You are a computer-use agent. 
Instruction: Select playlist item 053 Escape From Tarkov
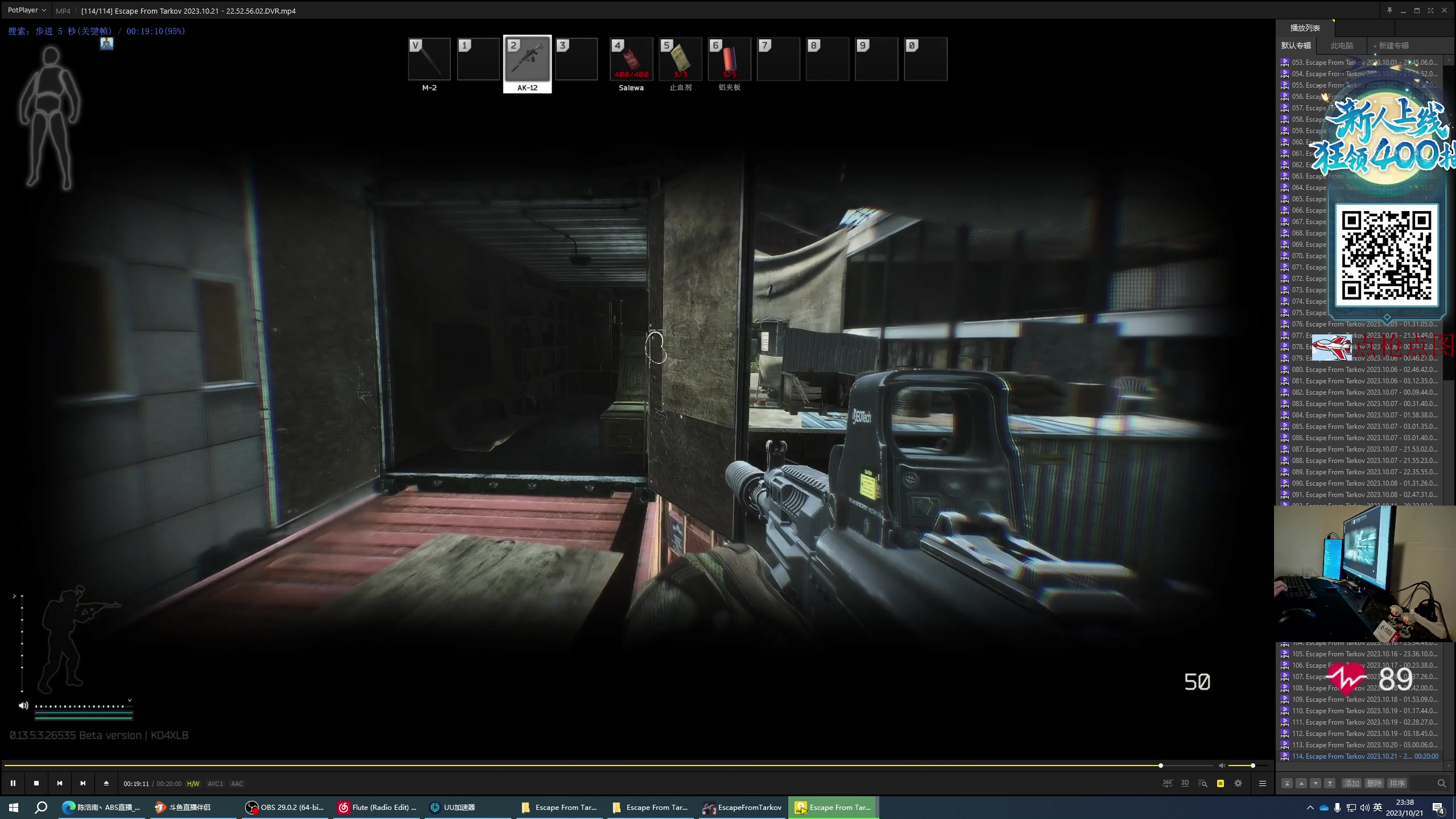[1359, 63]
